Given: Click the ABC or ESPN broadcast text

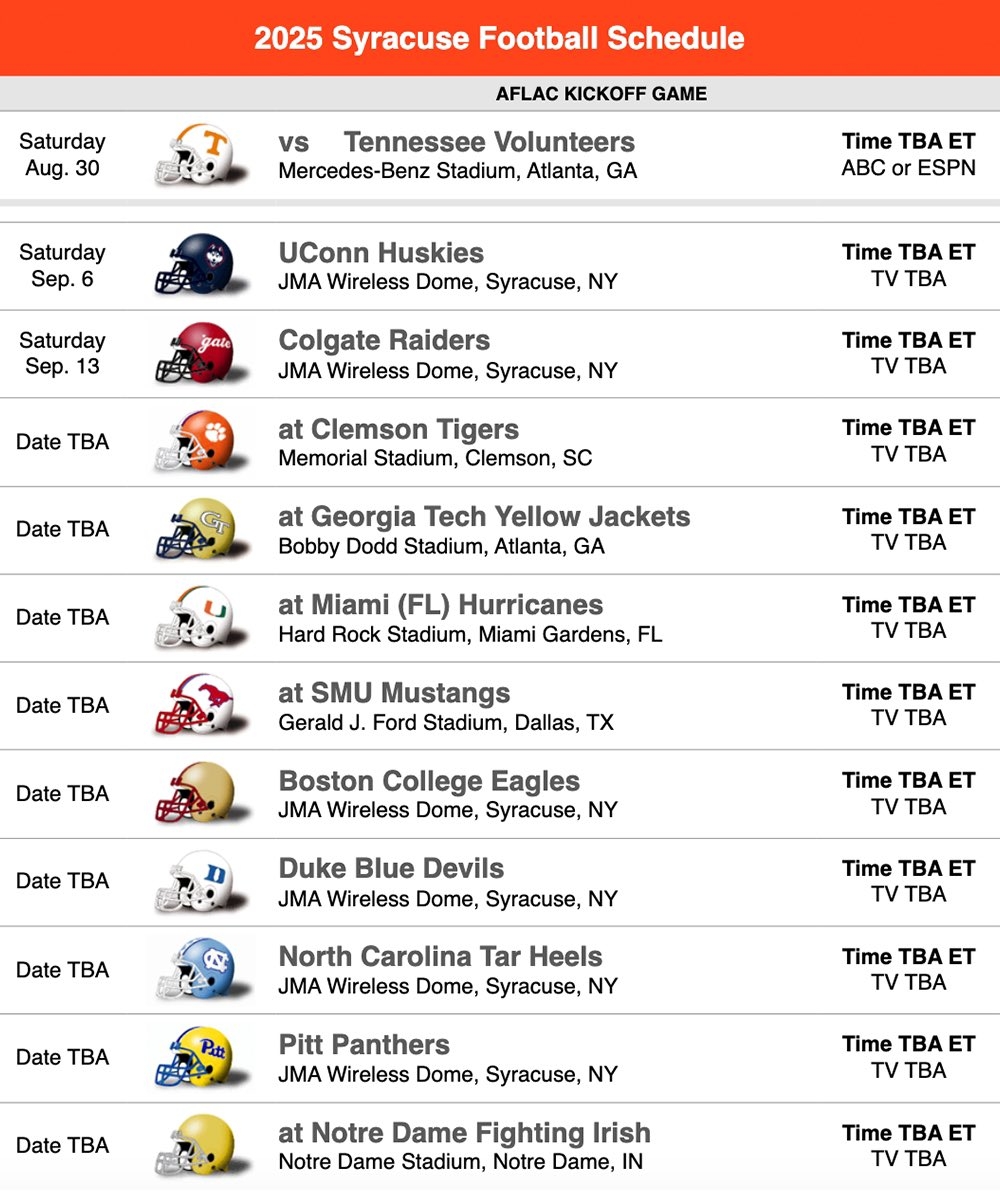Looking at the screenshot, I should 908,168.
